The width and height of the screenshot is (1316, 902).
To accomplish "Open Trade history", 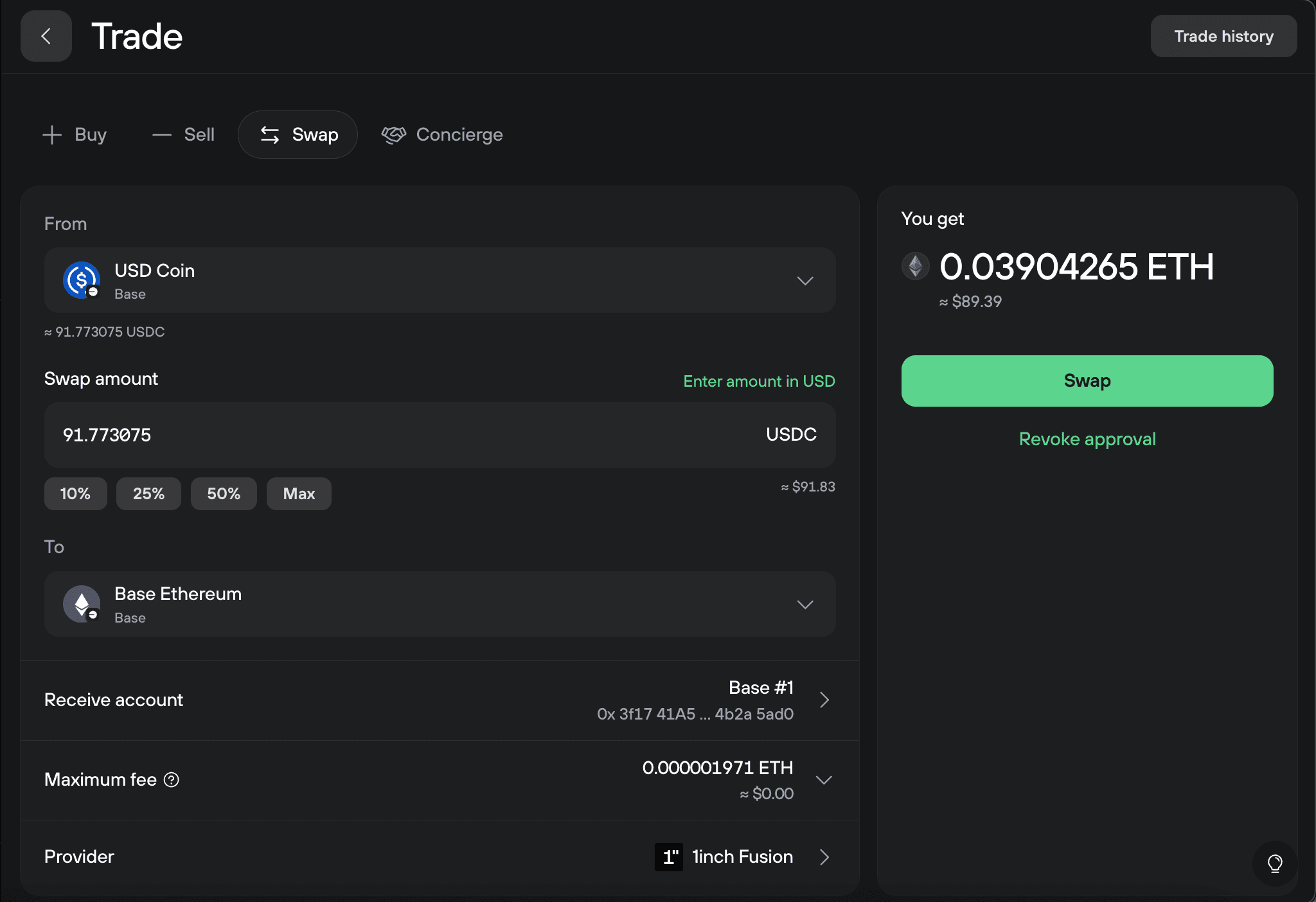I will (x=1223, y=36).
